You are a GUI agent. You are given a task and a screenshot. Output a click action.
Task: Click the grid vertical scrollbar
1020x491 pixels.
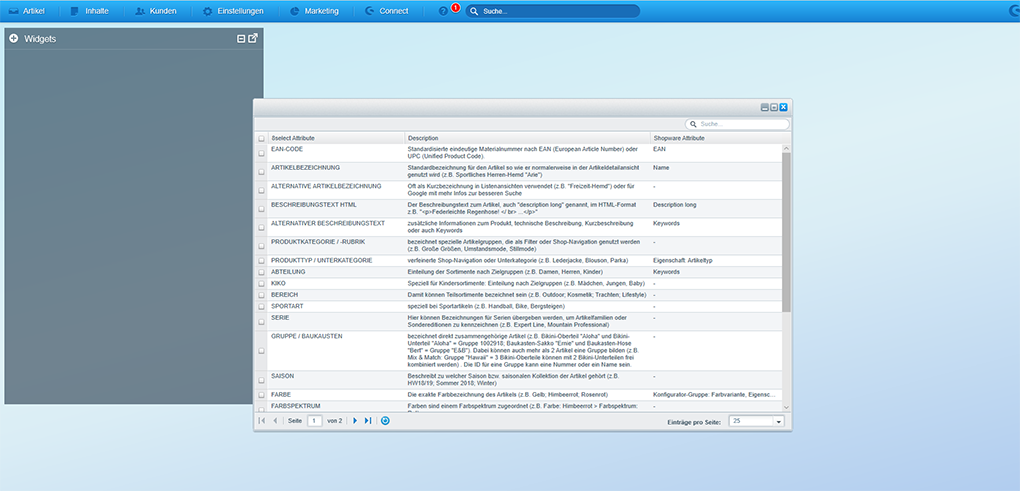click(x=786, y=220)
